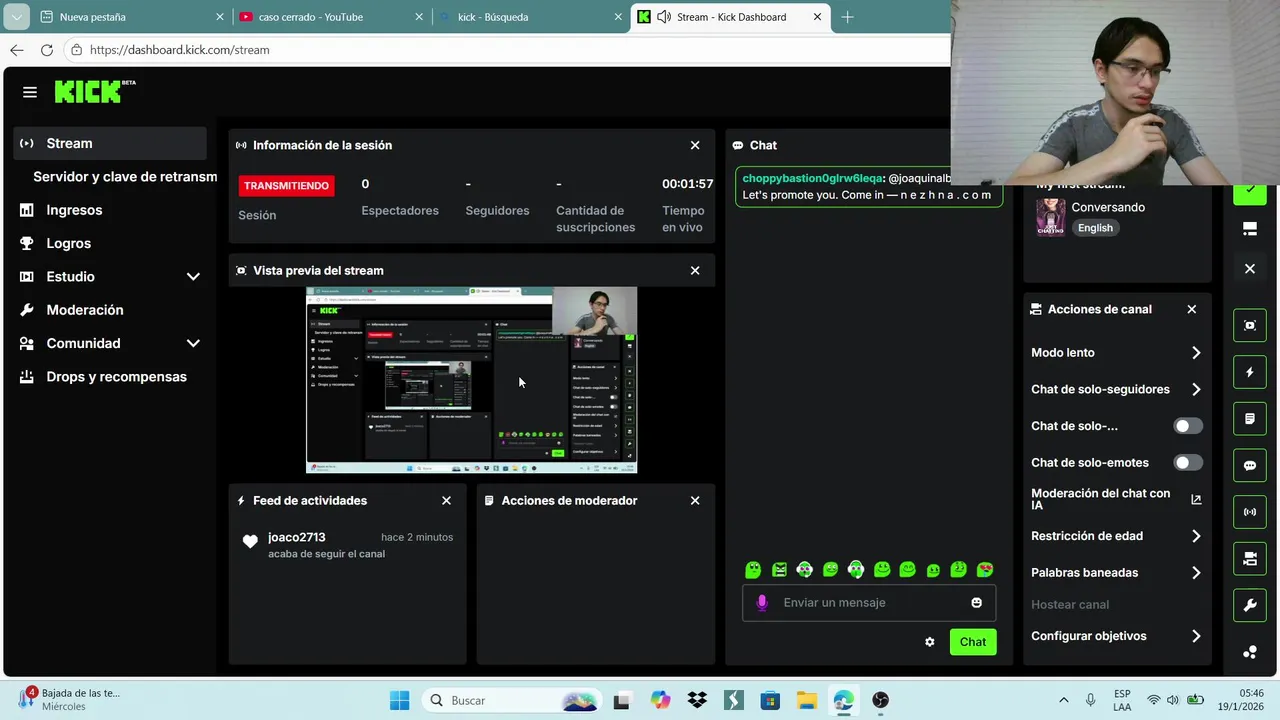Click choppybastion0glrw6leqa username in chat
This screenshot has height=720, width=1280.
[x=813, y=178]
